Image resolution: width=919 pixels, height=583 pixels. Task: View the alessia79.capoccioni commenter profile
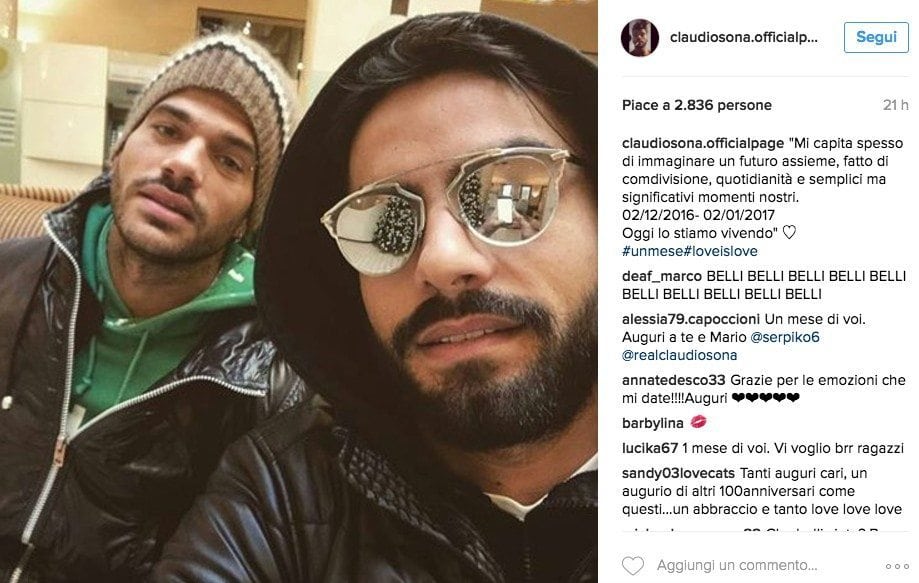(x=690, y=319)
